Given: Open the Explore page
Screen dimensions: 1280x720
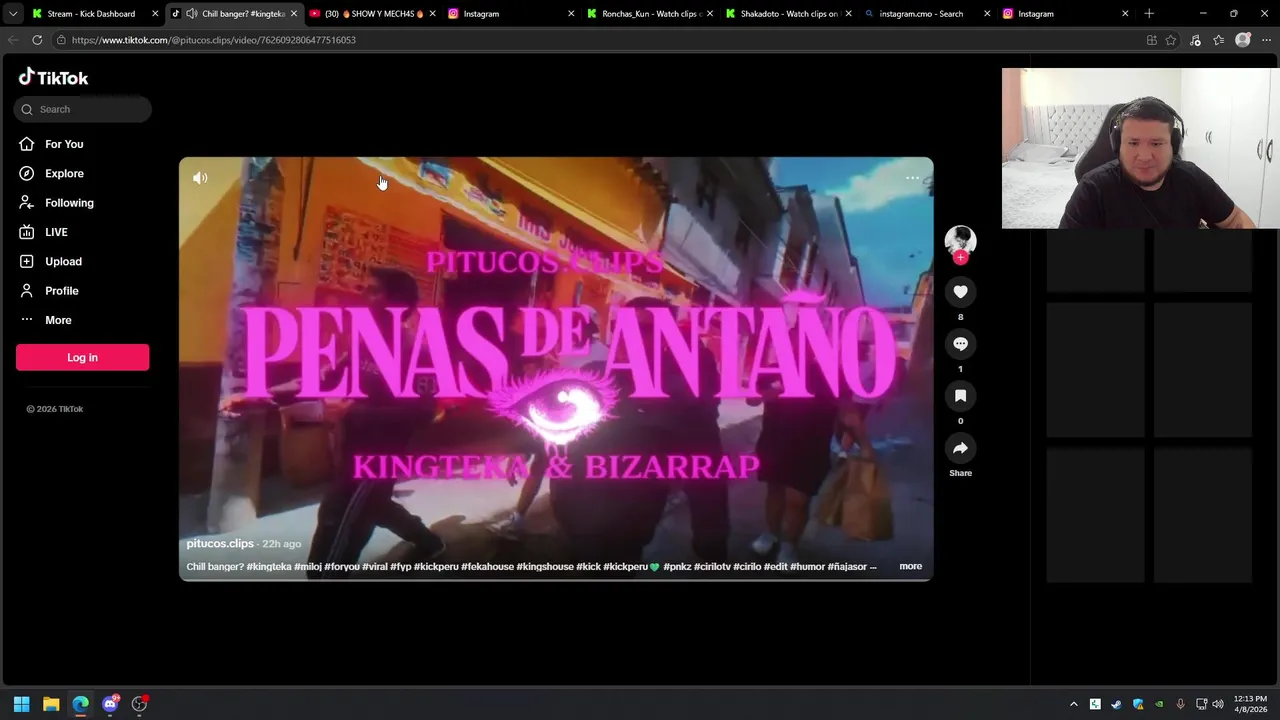Looking at the screenshot, I should 64,173.
